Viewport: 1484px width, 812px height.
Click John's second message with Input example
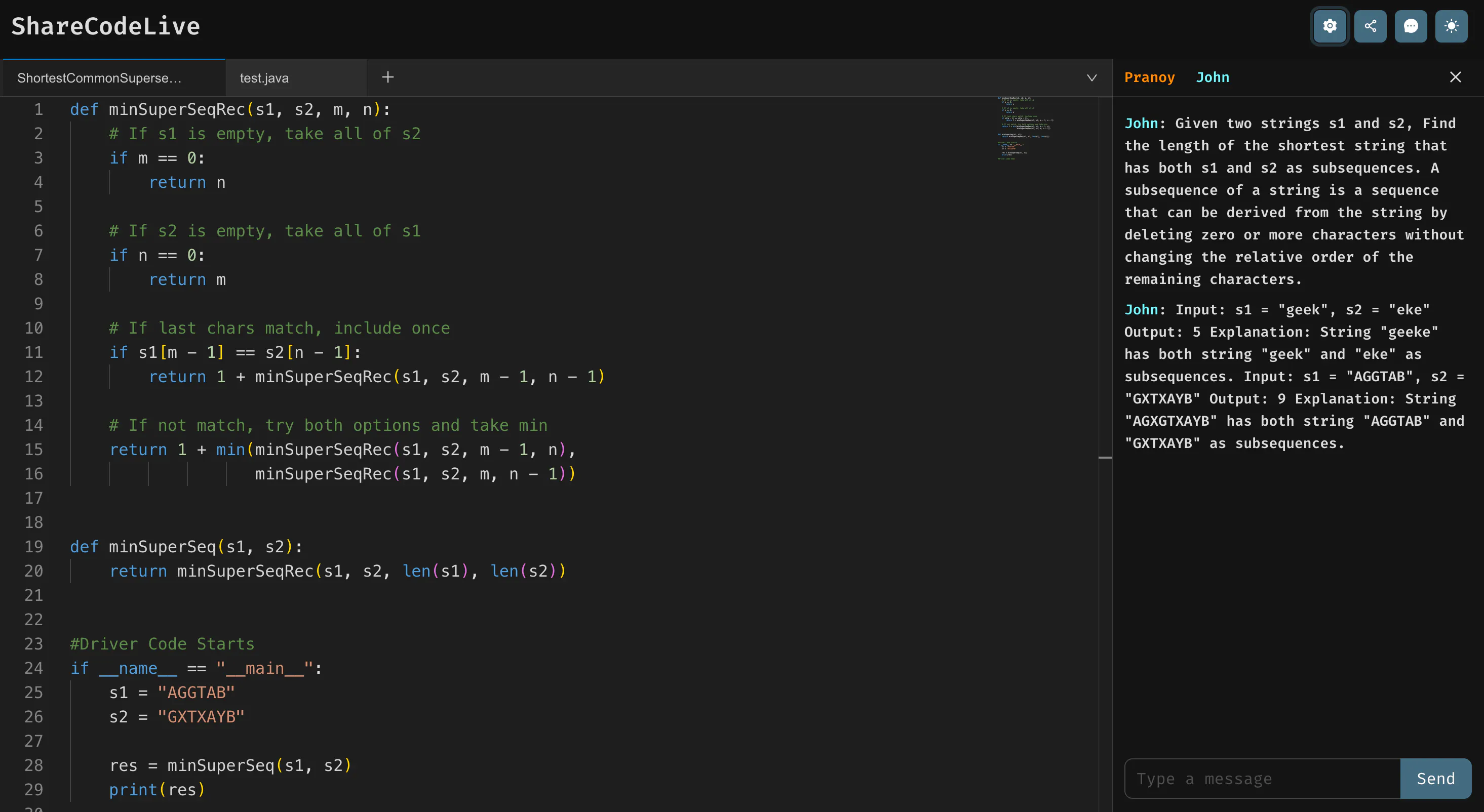click(1294, 376)
